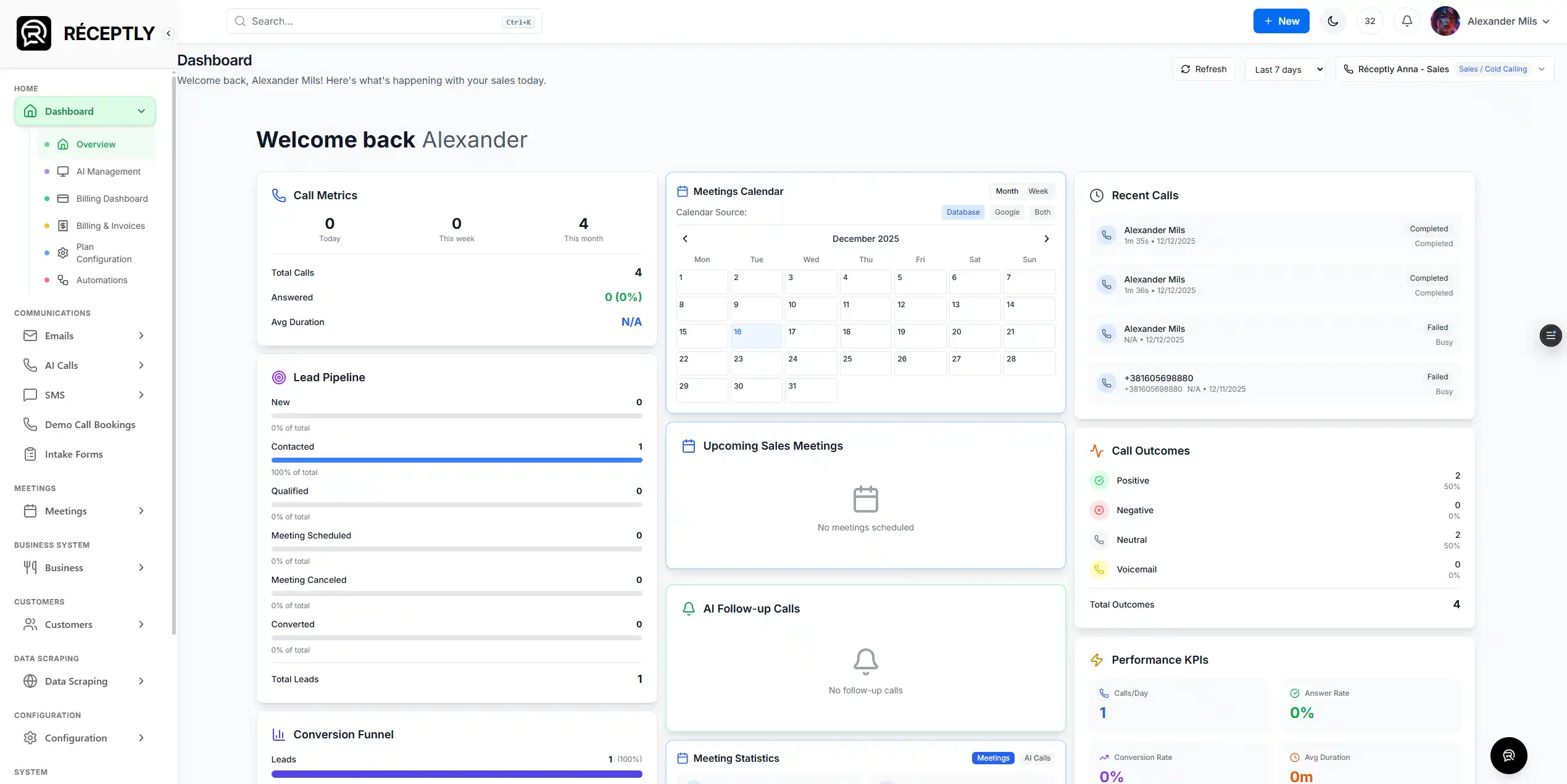Click the Performance KPIs lightning icon
1567x784 pixels.
1097,660
